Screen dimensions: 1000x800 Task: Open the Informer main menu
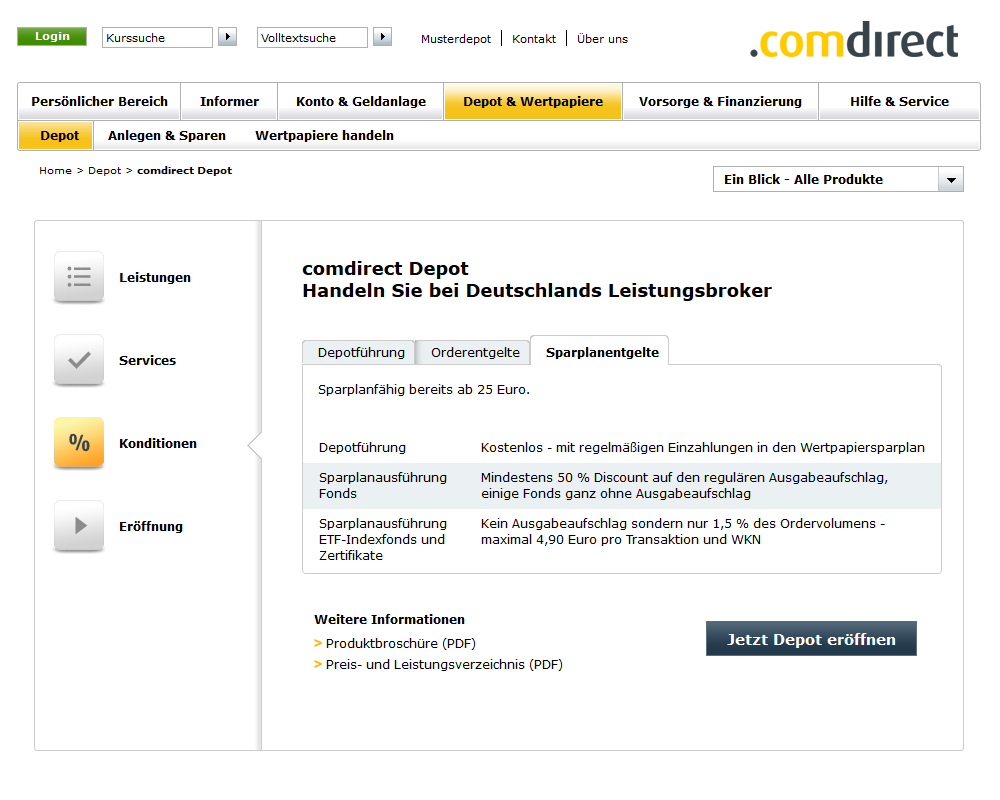230,101
